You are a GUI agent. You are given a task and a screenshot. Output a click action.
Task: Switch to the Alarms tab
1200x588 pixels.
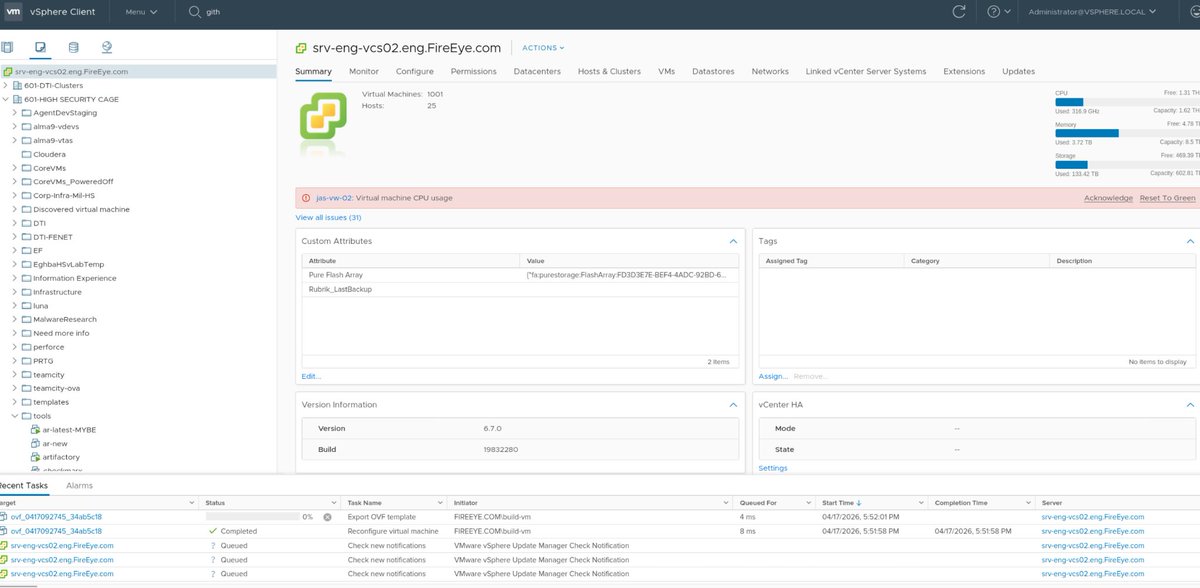79,485
